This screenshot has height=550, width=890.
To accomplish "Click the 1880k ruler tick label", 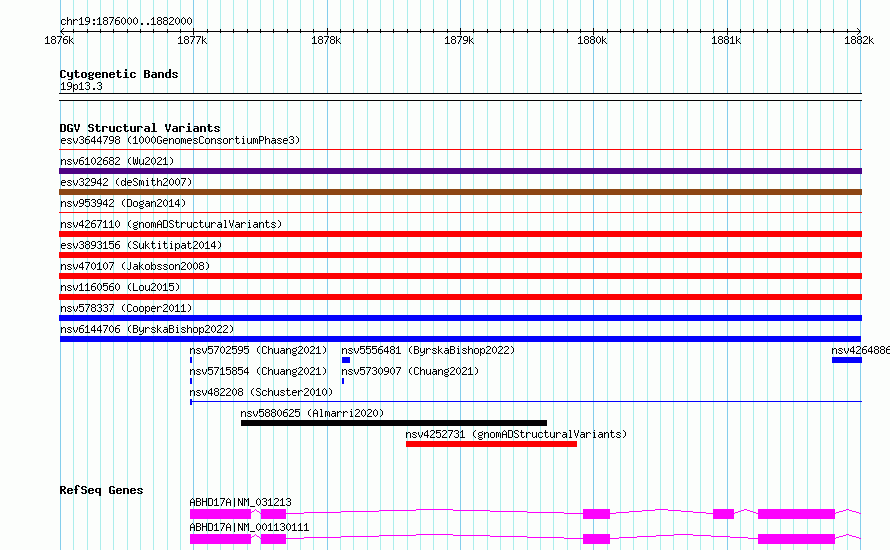I will click(592, 40).
